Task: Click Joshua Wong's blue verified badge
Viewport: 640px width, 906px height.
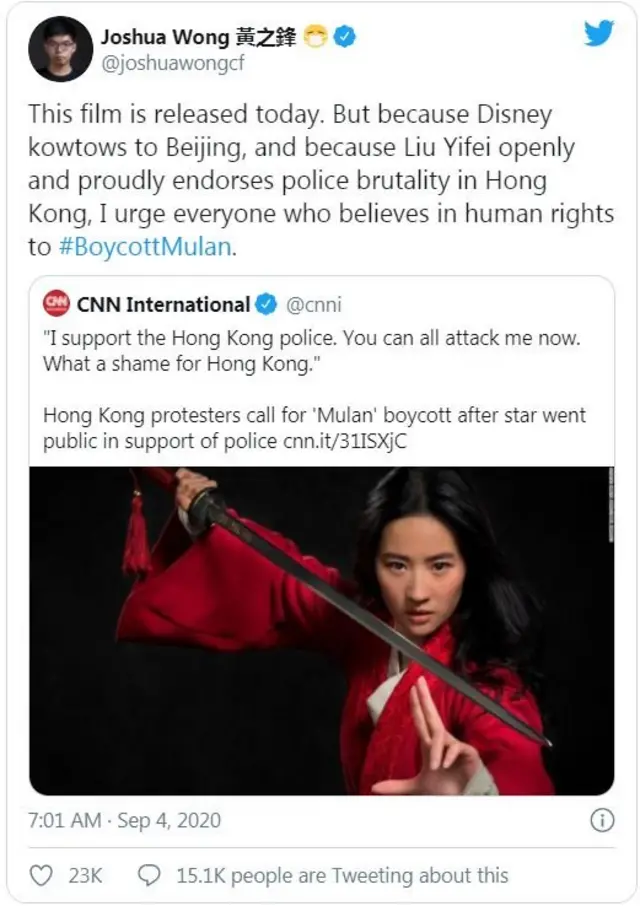Action: (345, 37)
